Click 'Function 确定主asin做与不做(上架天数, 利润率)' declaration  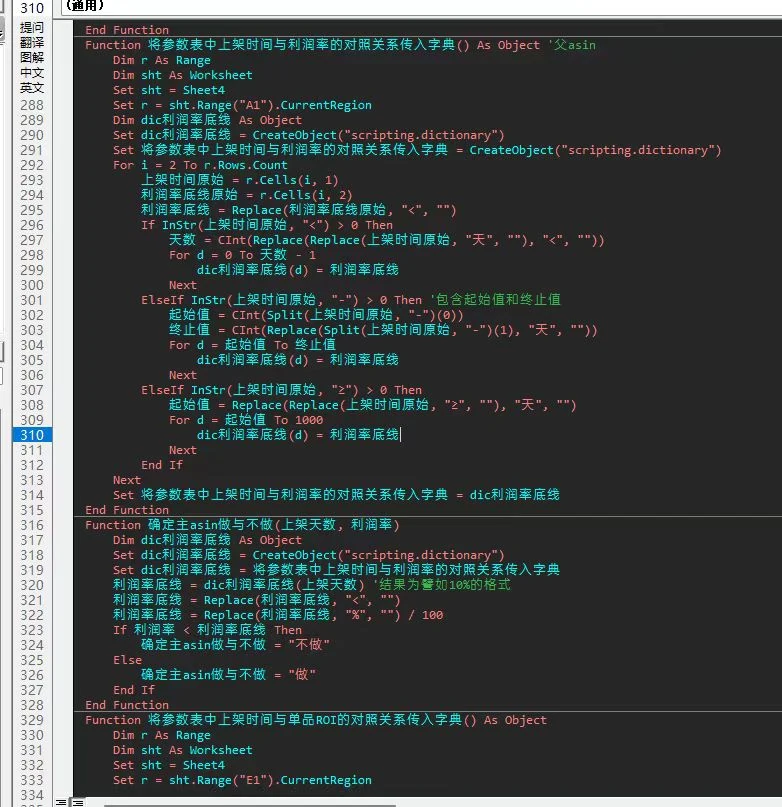click(242, 525)
